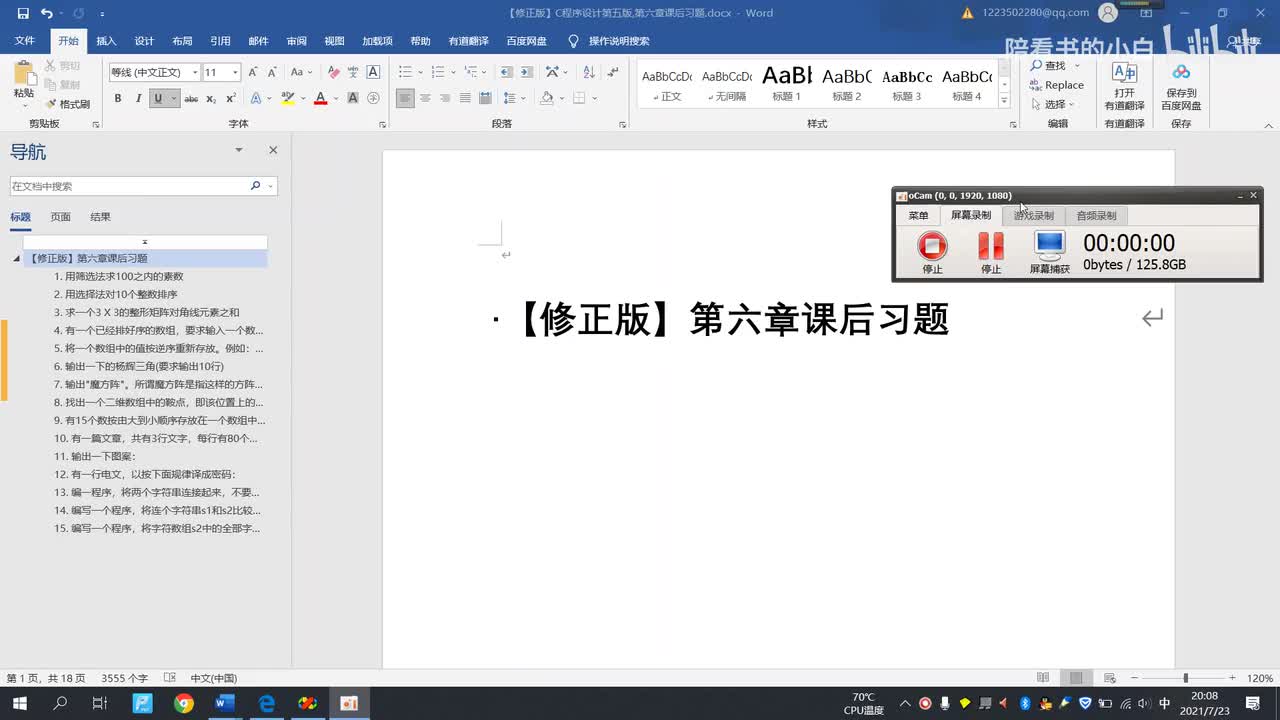Collapse the 【修正版】第六章课后习题 heading tree
Image resolution: width=1280 pixels, height=720 pixels.
point(16,259)
